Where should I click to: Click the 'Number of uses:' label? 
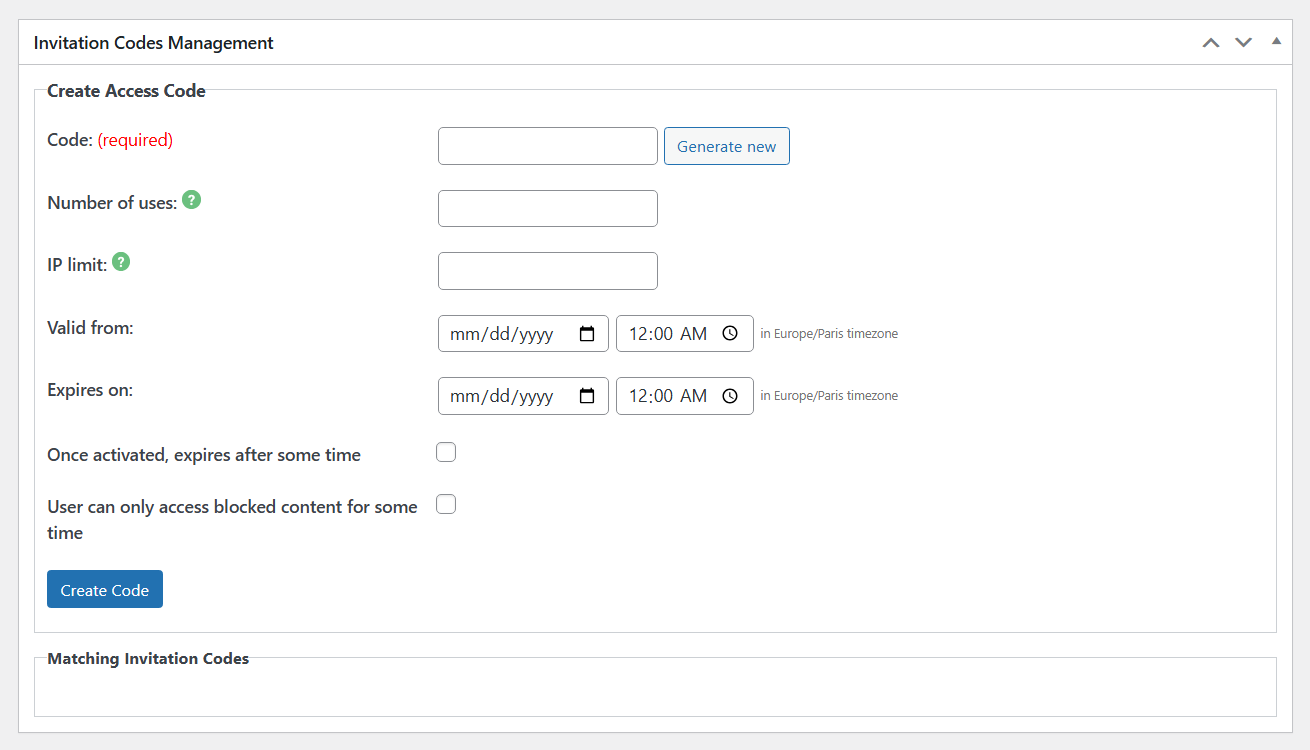click(112, 202)
